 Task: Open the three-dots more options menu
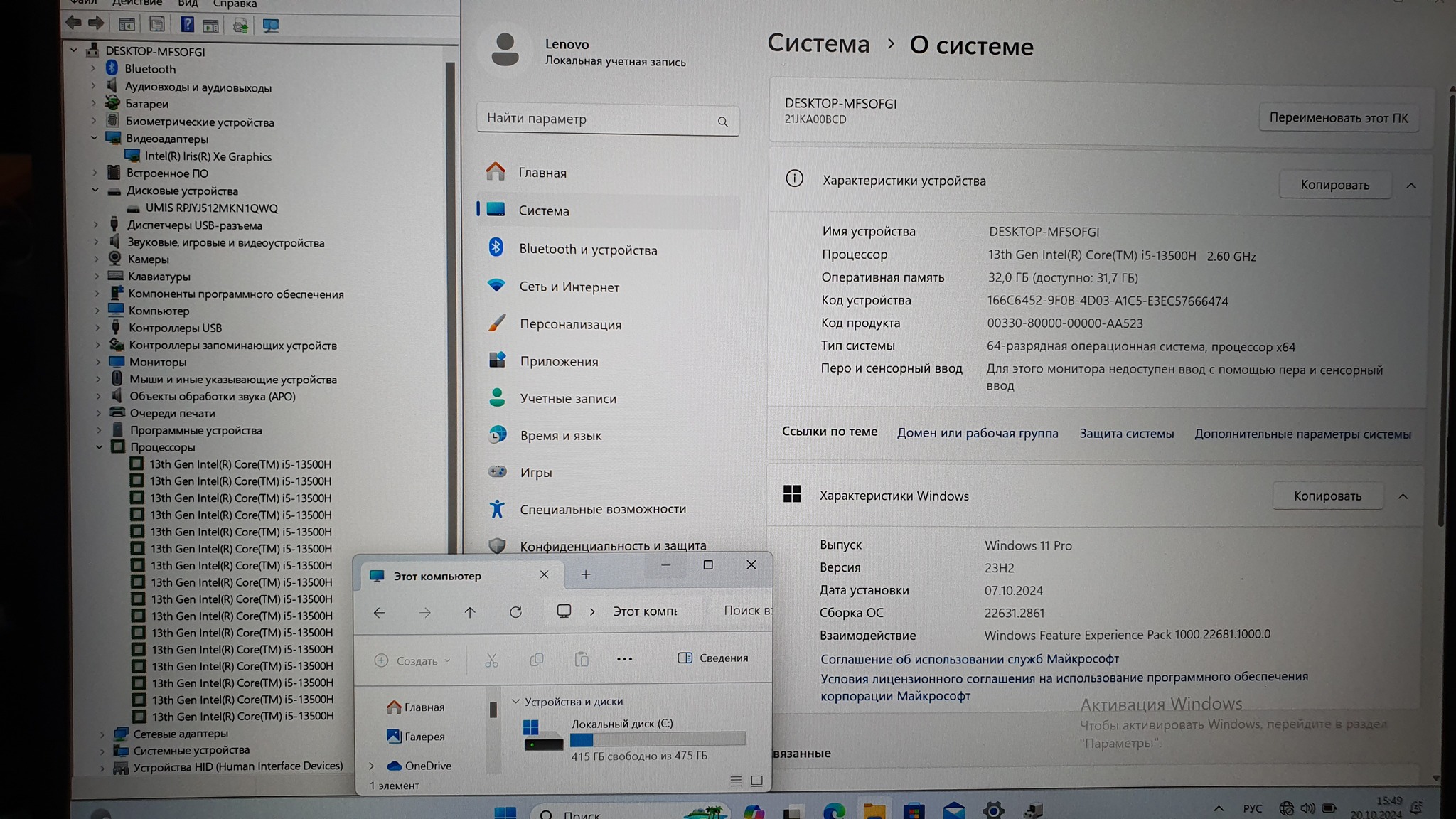pos(624,659)
